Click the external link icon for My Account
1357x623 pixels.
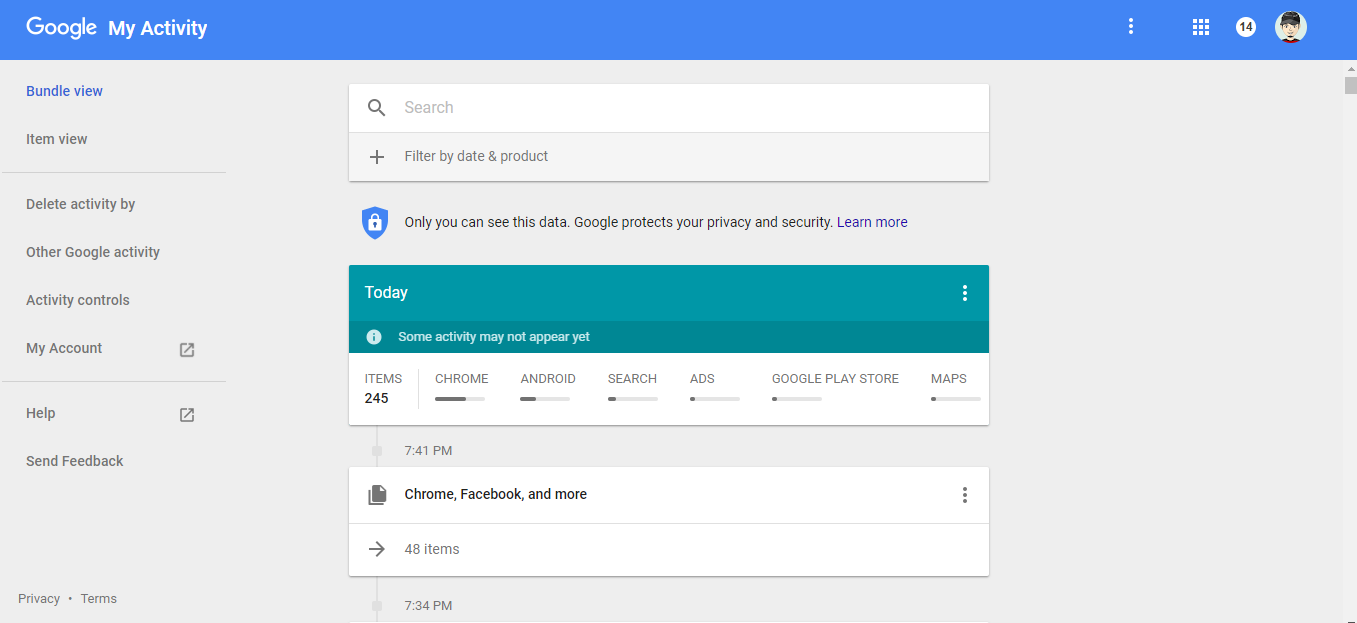tap(187, 350)
